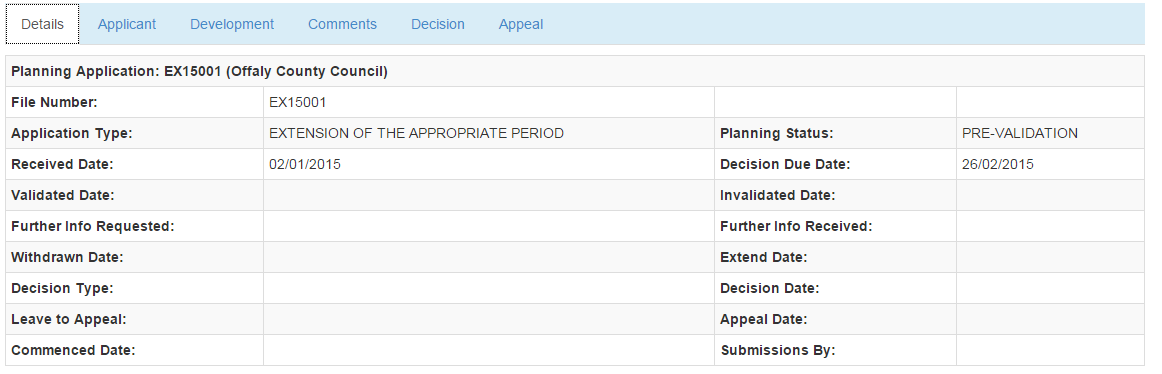The image size is (1162, 374).
Task: Click the Invalidated Date label
Action: (x=777, y=196)
